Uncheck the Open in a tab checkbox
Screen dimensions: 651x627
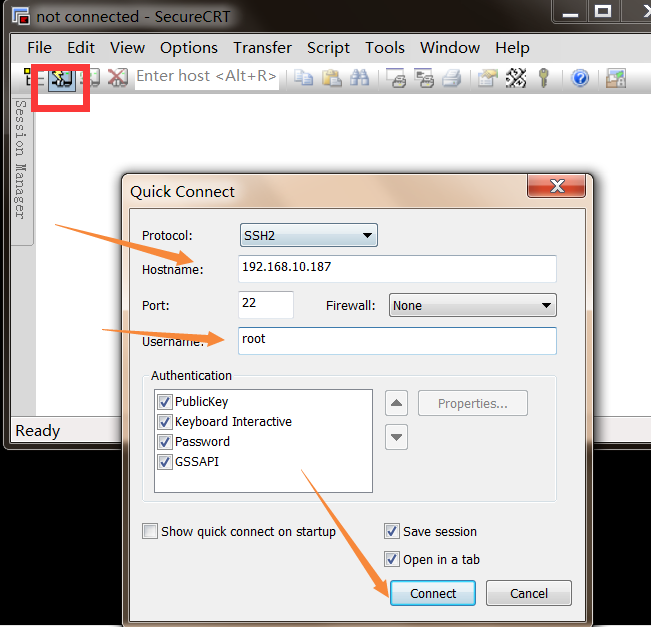click(x=392, y=559)
